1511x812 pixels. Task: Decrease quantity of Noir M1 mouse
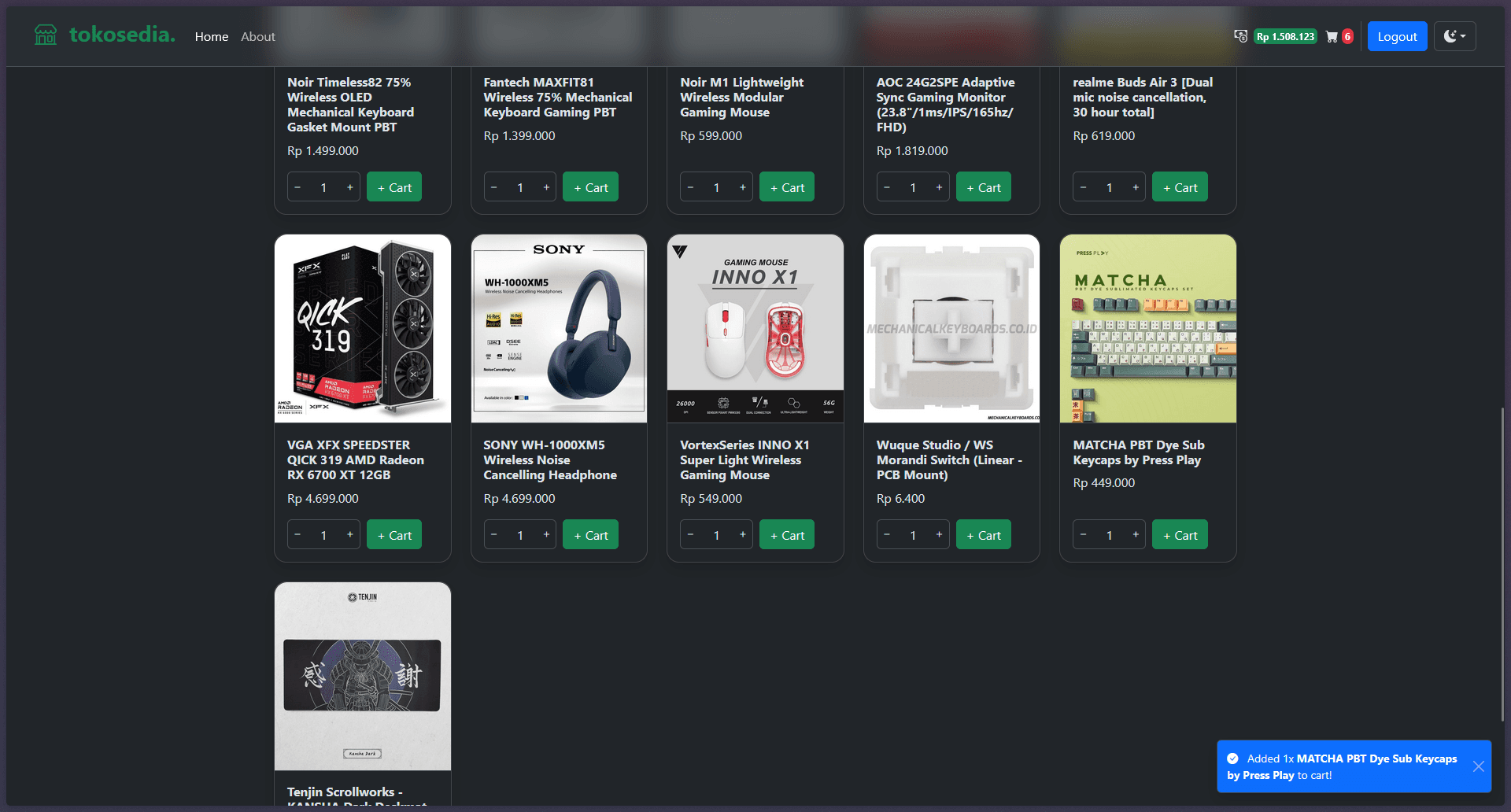tap(690, 187)
